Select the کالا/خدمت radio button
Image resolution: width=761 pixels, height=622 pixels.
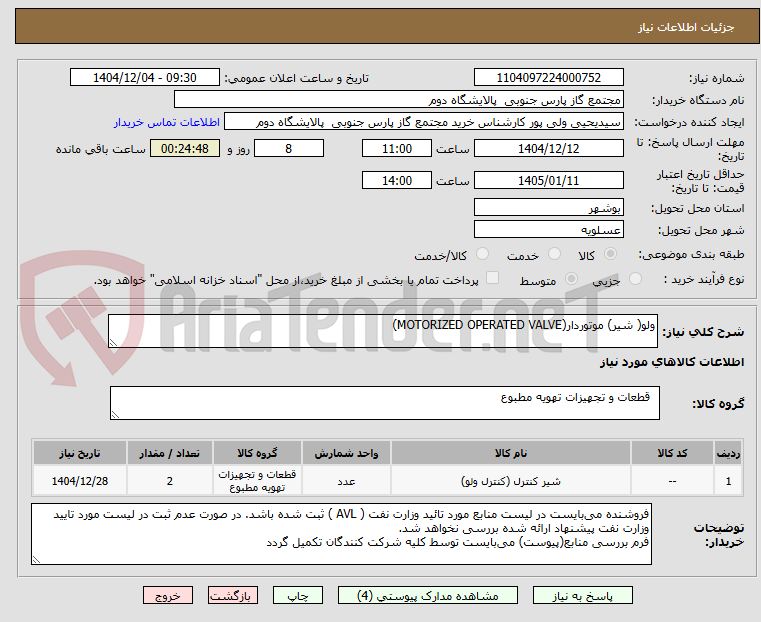click(x=482, y=254)
